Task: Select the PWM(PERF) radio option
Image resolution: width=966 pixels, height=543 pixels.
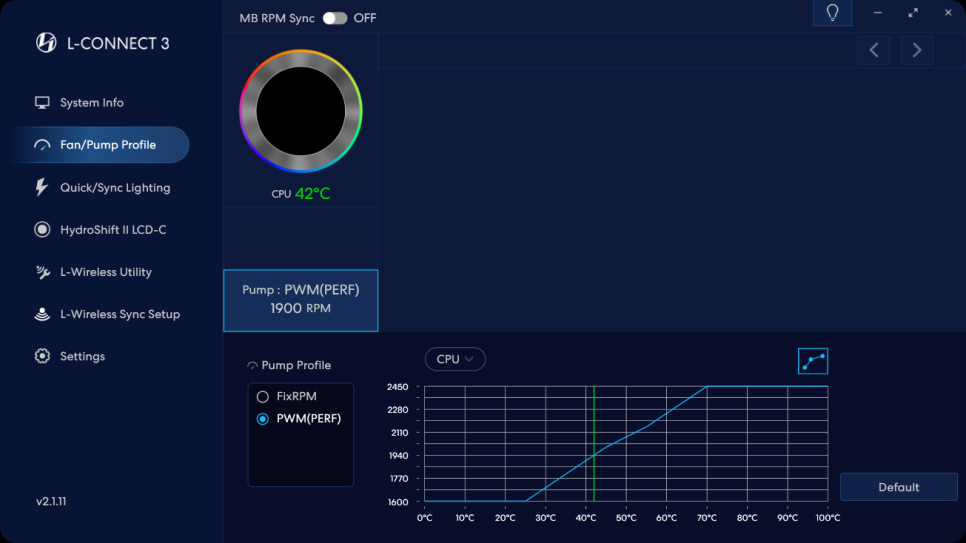Action: point(263,419)
